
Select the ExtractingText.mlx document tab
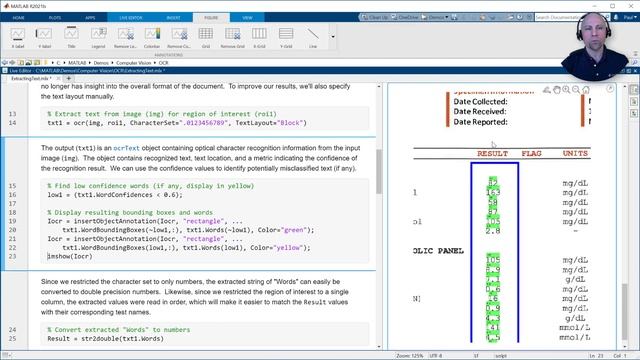coord(30,78)
